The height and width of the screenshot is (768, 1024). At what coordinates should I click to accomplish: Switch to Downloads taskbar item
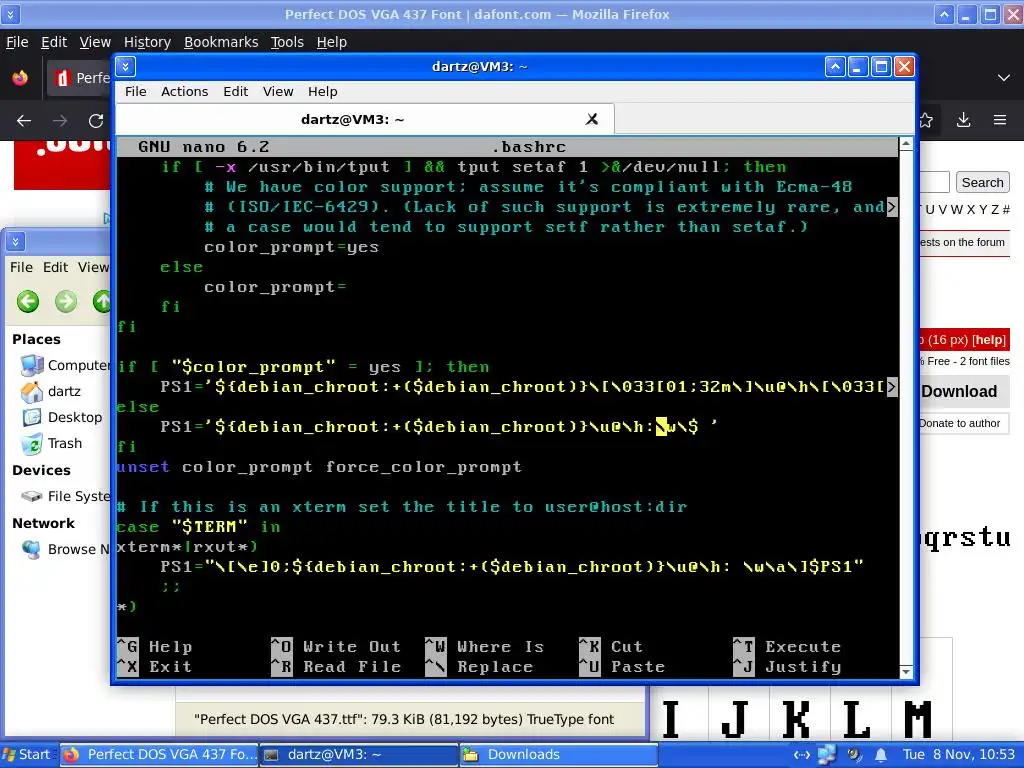click(x=558, y=754)
